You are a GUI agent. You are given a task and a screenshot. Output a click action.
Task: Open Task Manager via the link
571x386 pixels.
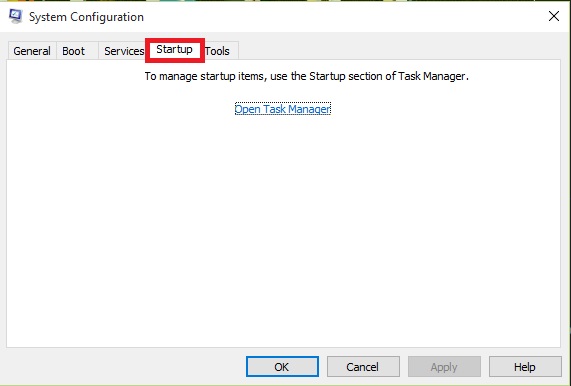point(283,109)
